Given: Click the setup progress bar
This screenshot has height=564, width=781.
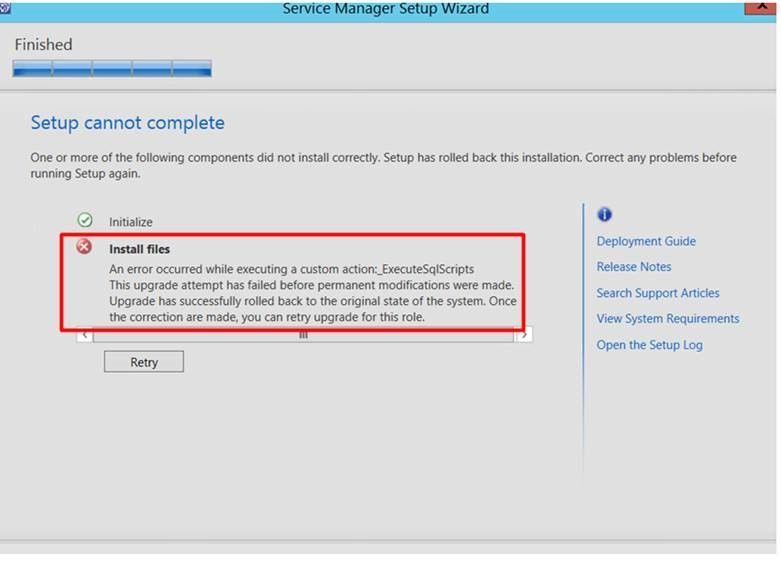Looking at the screenshot, I should coord(112,68).
